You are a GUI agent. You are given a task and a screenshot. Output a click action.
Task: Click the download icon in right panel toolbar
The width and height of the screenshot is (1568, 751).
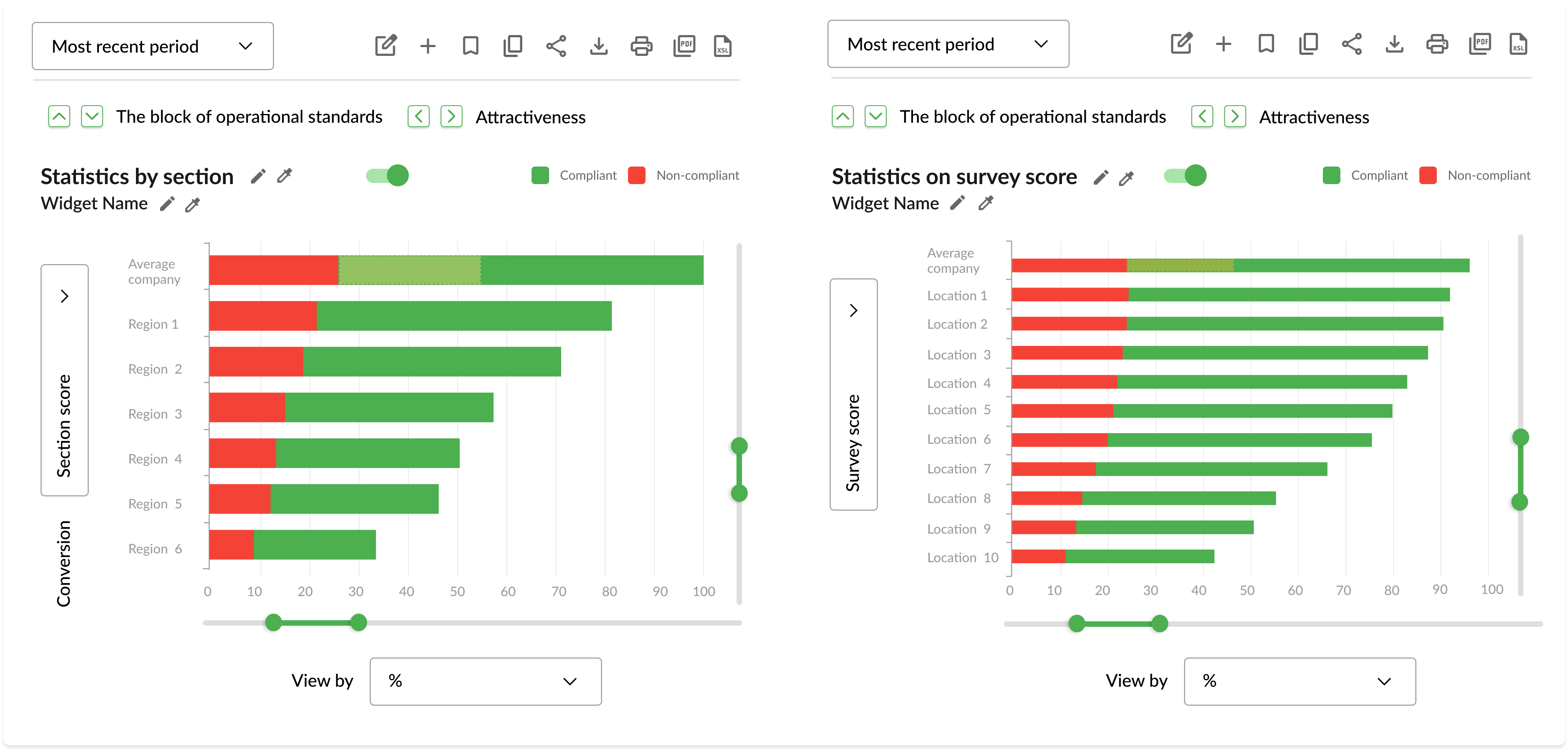click(1394, 45)
